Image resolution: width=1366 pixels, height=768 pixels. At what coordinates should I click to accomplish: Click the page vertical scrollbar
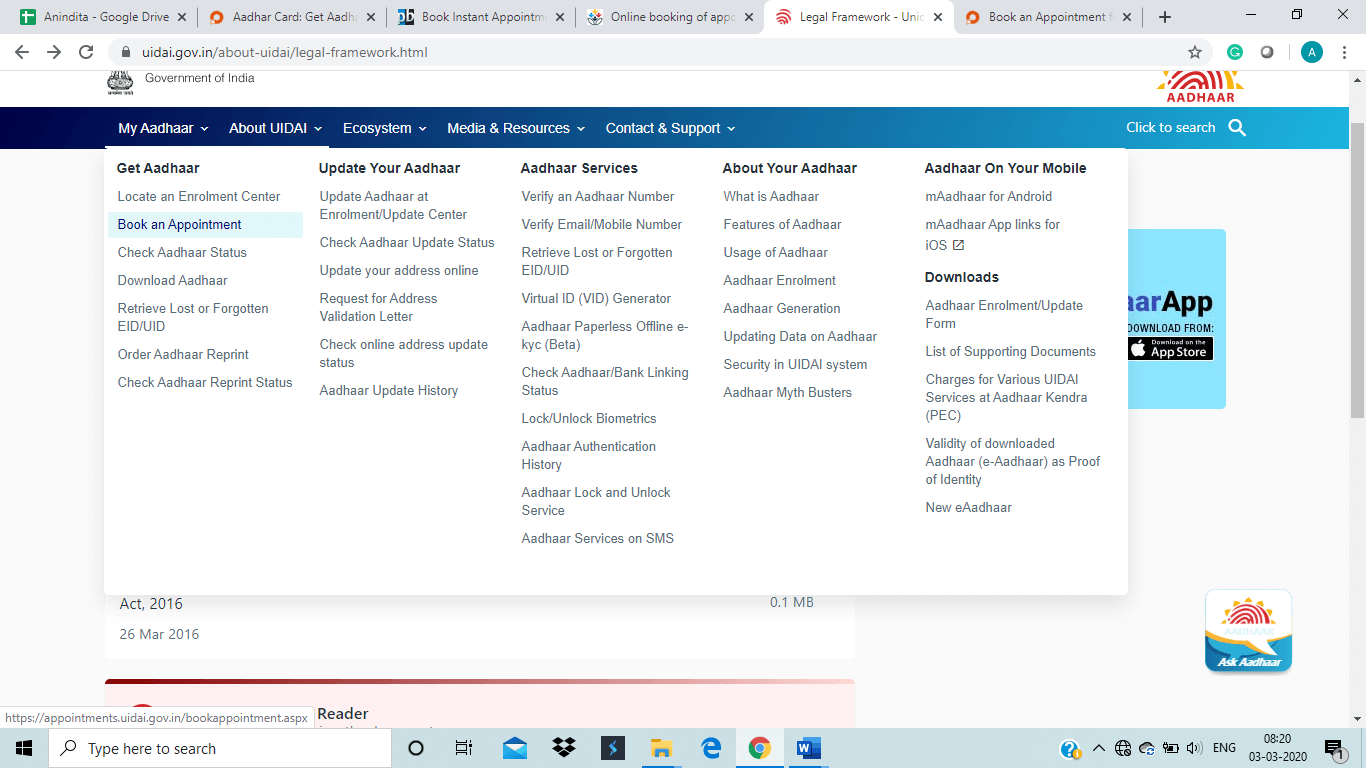pyautogui.click(x=1357, y=270)
